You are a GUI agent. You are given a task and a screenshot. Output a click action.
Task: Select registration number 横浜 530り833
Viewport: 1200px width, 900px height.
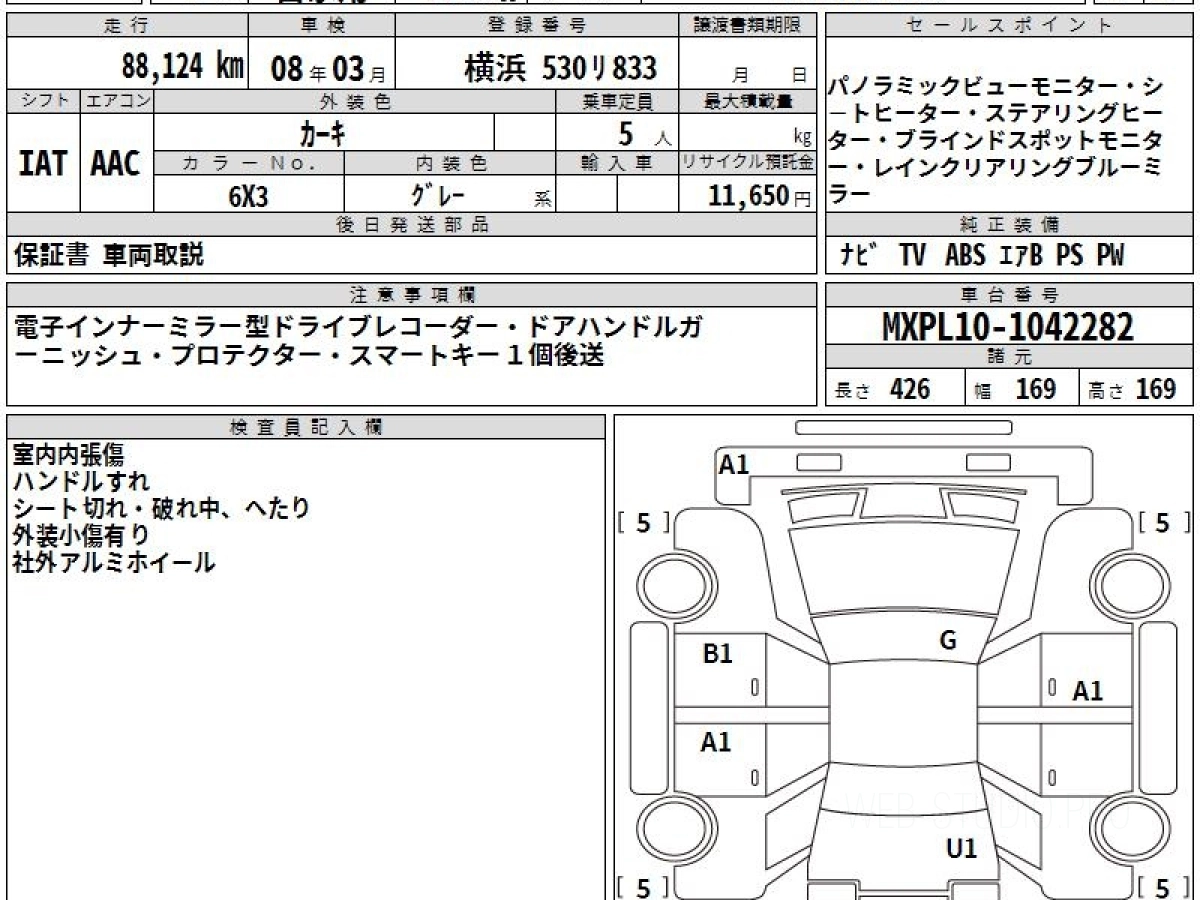[x=561, y=68]
